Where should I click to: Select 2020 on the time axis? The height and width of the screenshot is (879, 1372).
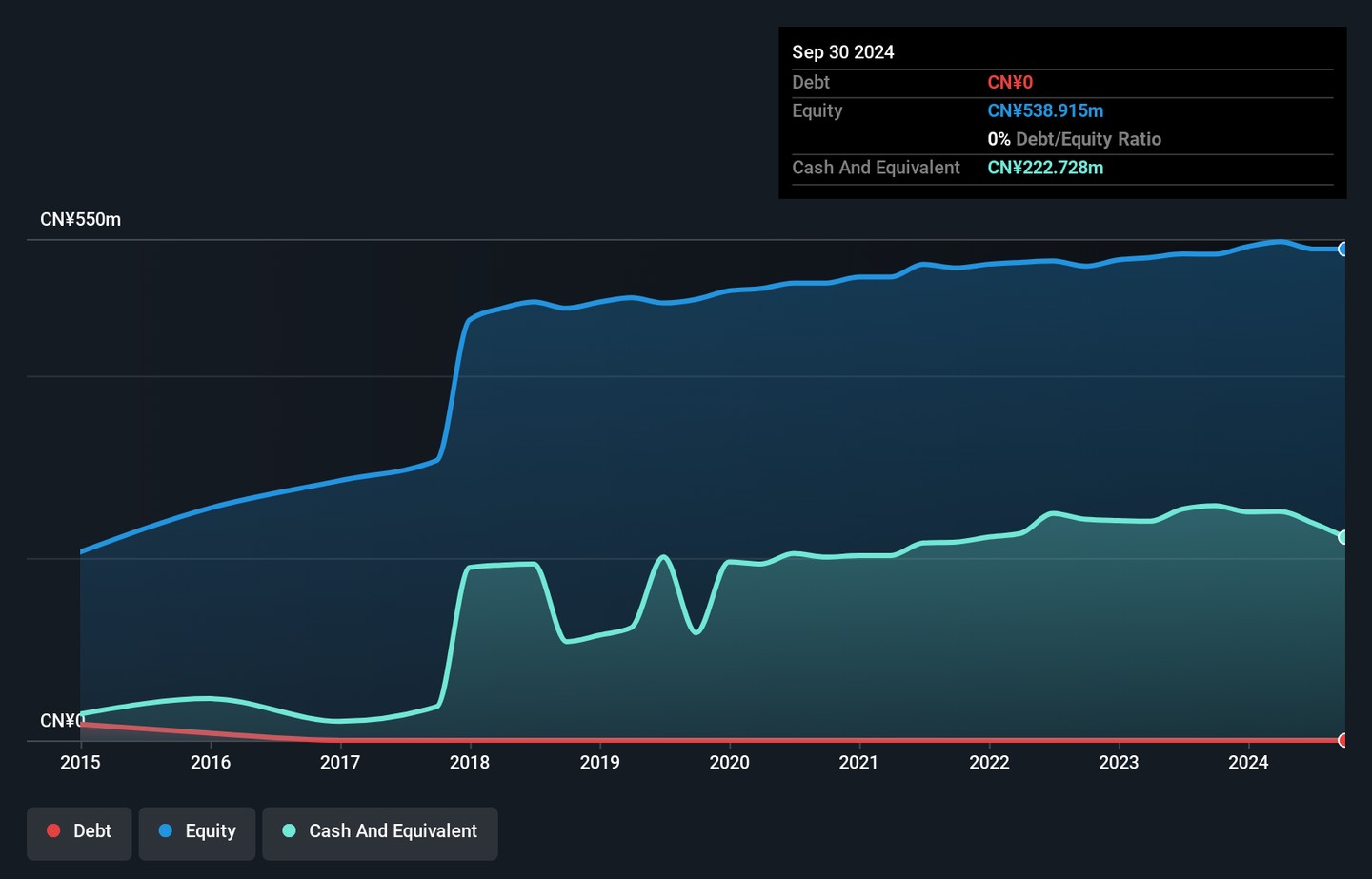coord(729,762)
